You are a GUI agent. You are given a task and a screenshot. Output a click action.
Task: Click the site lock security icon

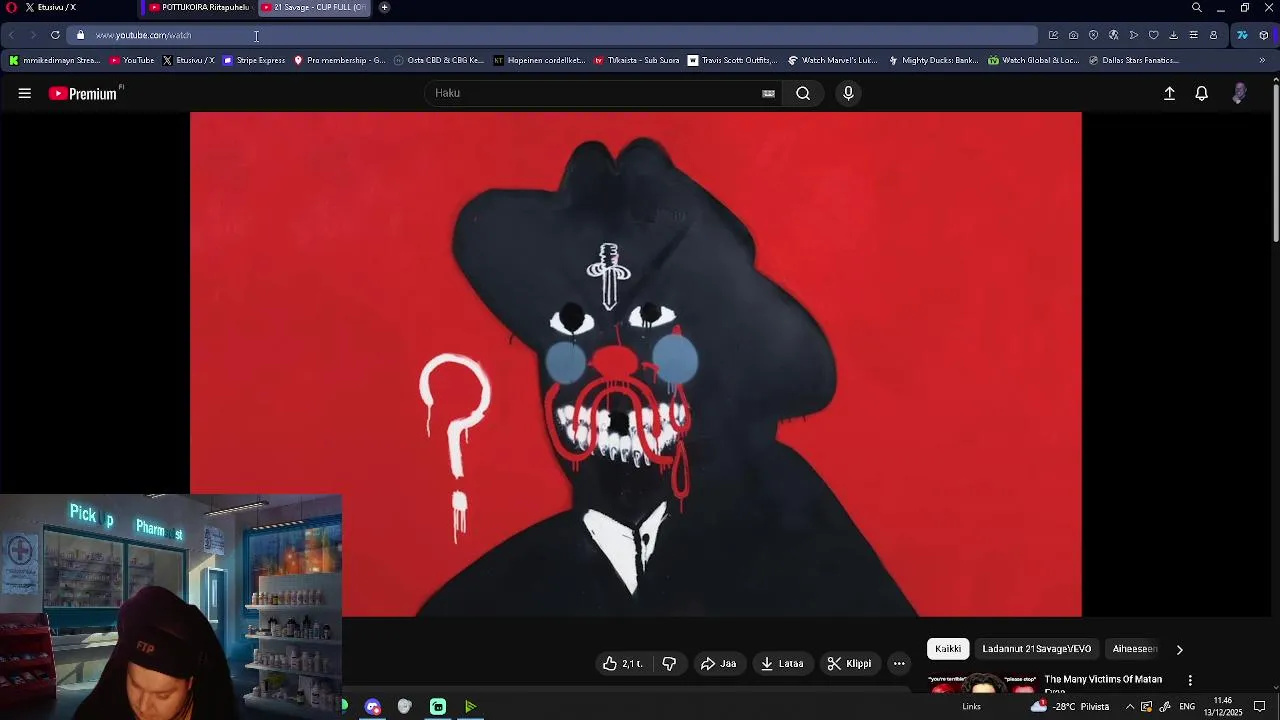[x=81, y=35]
